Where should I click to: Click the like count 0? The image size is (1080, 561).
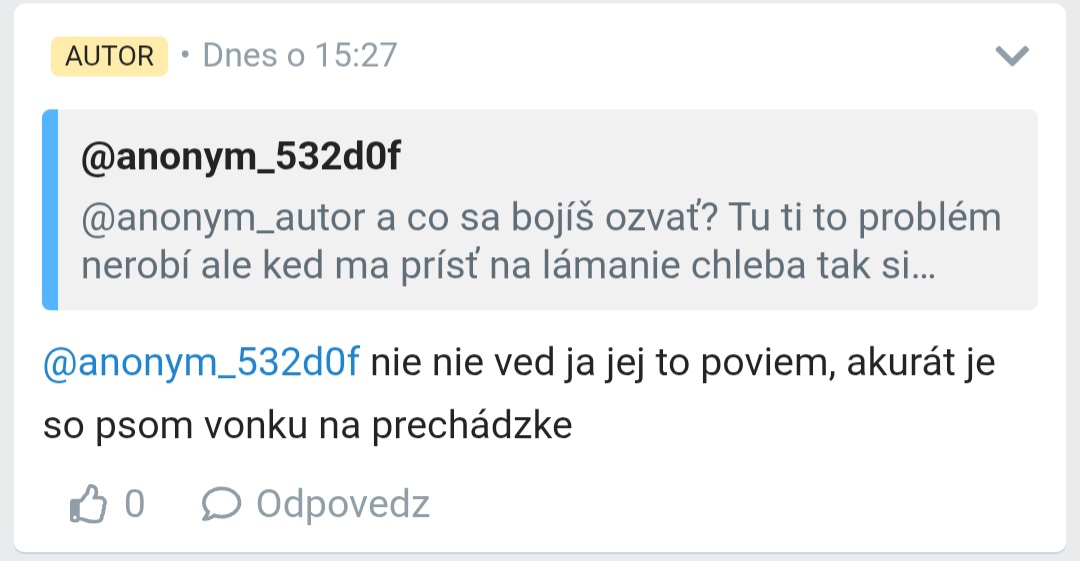tap(135, 504)
